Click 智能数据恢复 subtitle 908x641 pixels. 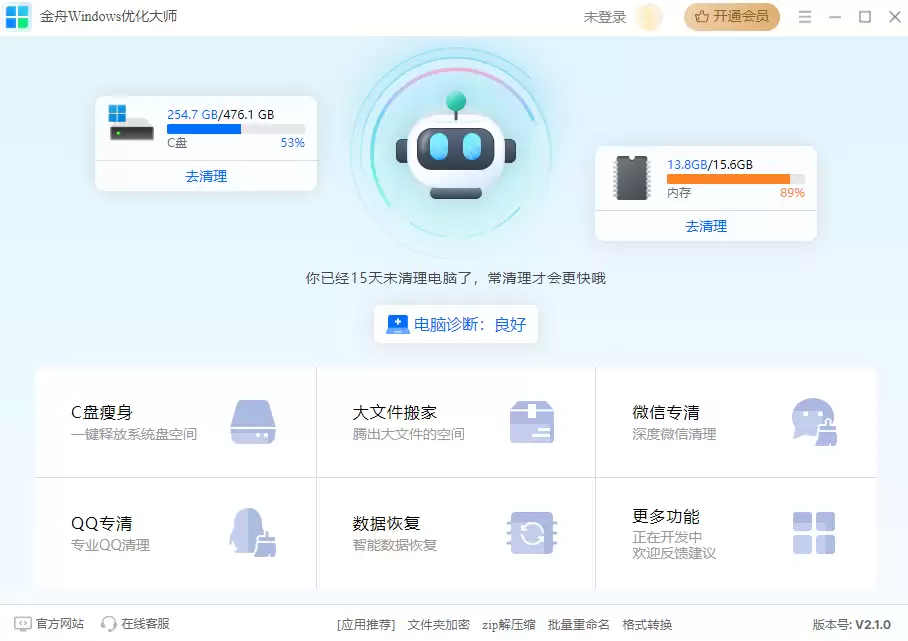pyautogui.click(x=394, y=545)
